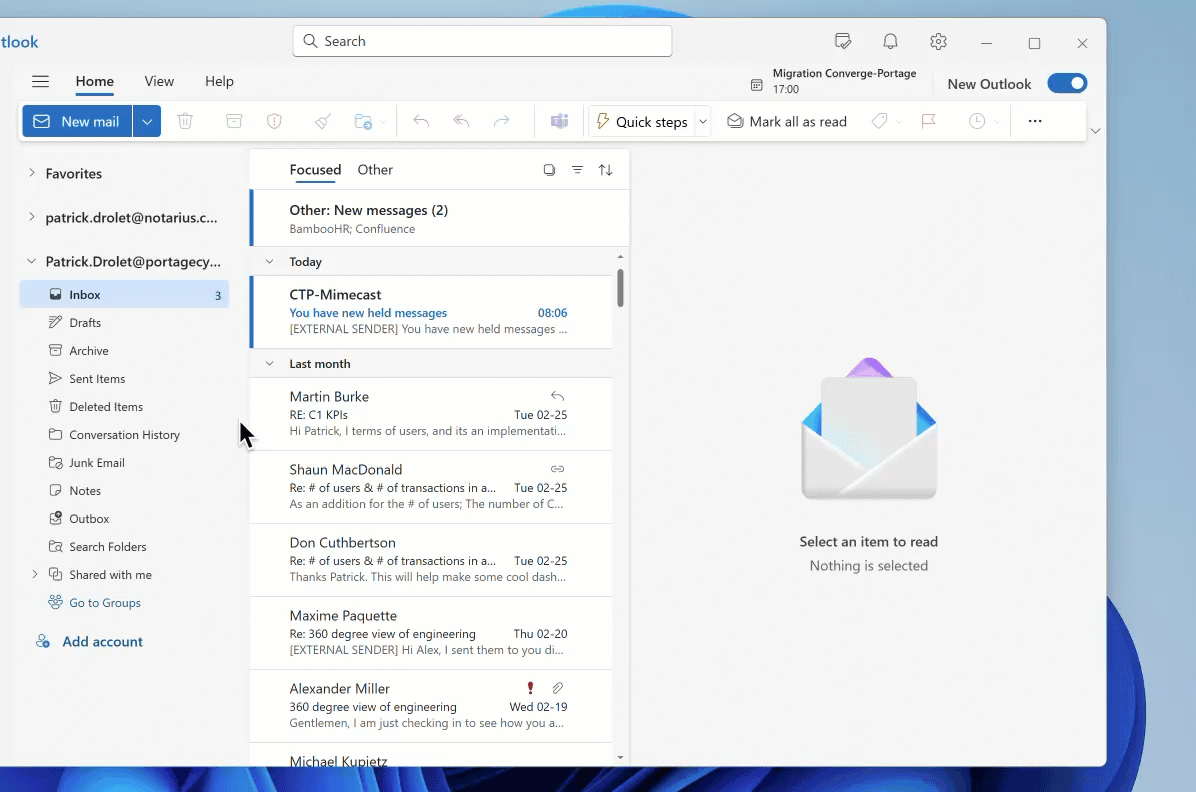Click the select-all messages checkbox icon
Viewport: 1196px width, 792px height.
549,170
